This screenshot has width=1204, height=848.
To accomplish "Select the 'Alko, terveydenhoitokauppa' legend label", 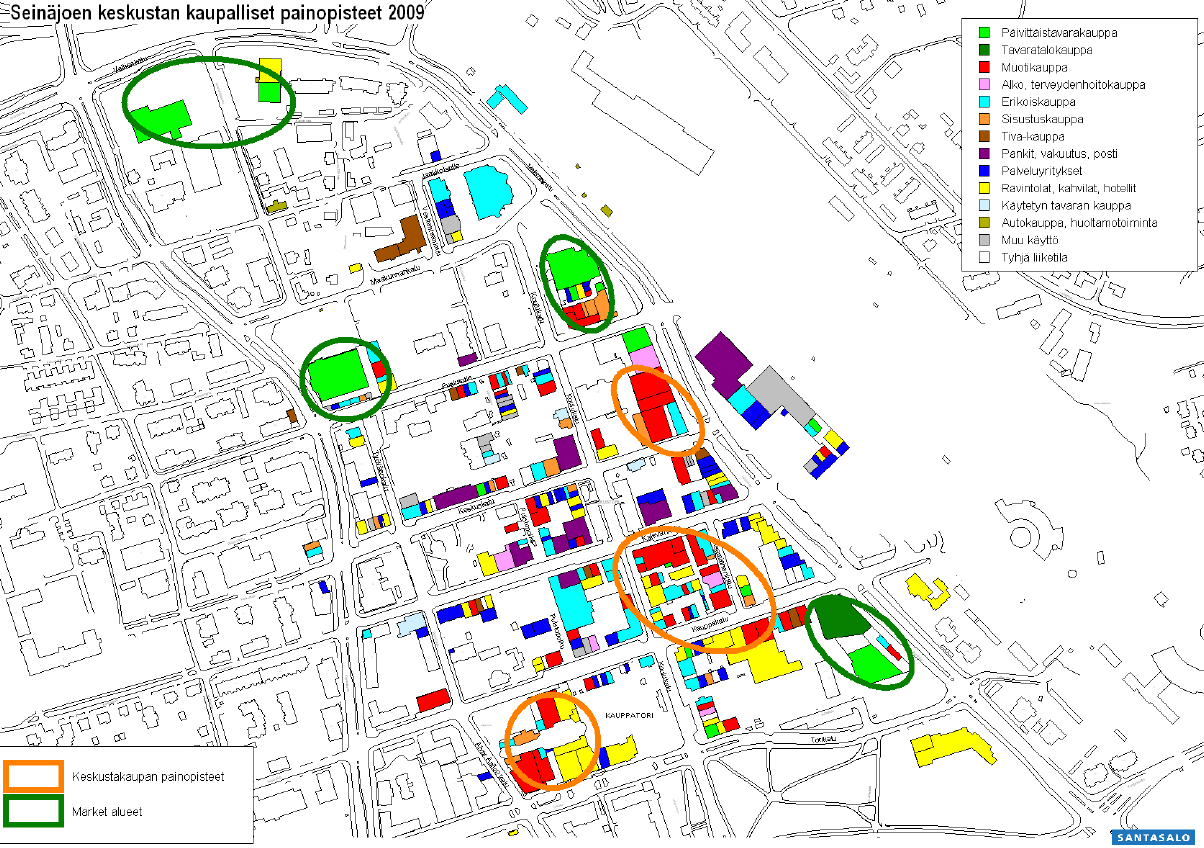I will [1073, 84].
